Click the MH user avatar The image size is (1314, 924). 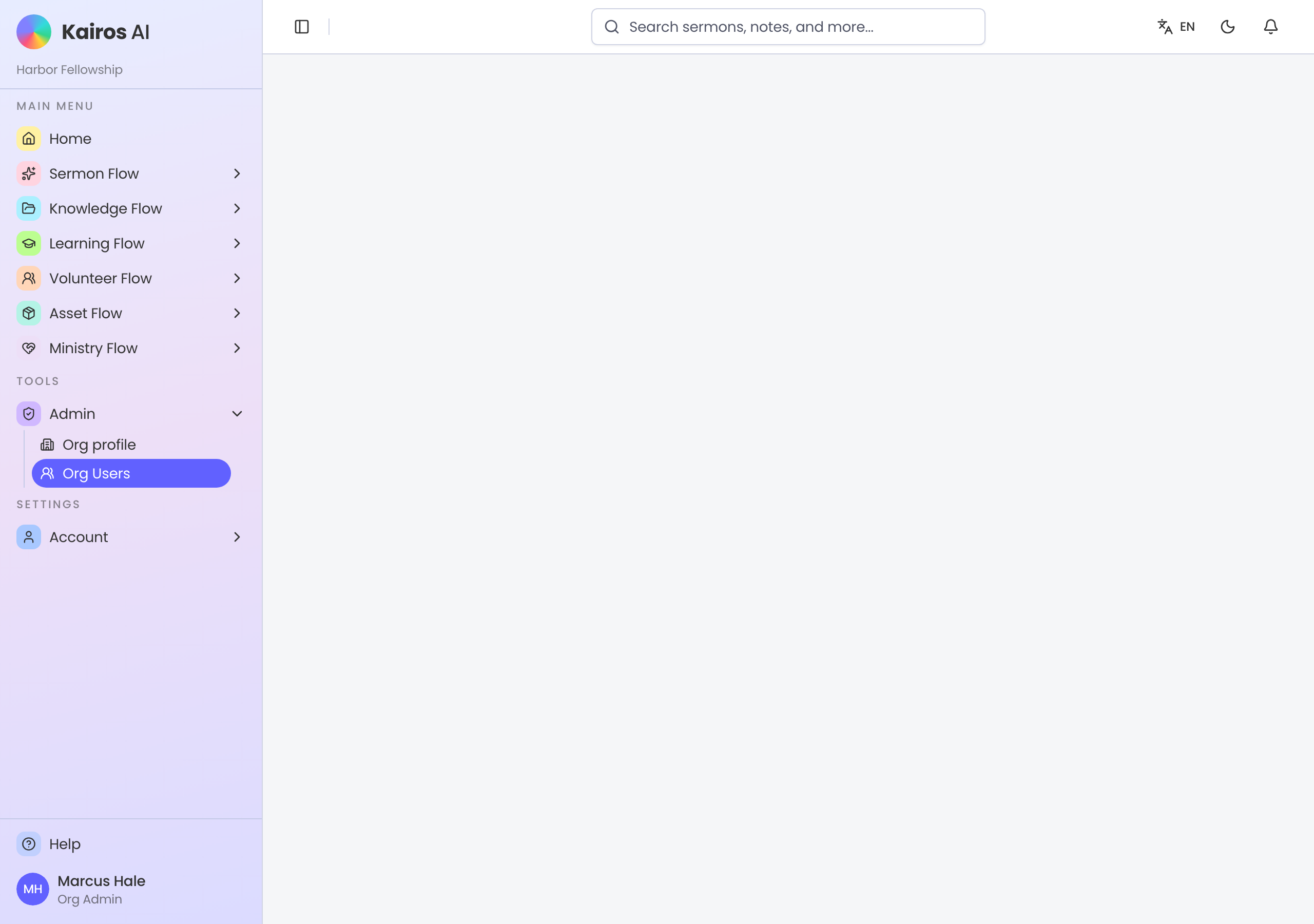click(33, 890)
